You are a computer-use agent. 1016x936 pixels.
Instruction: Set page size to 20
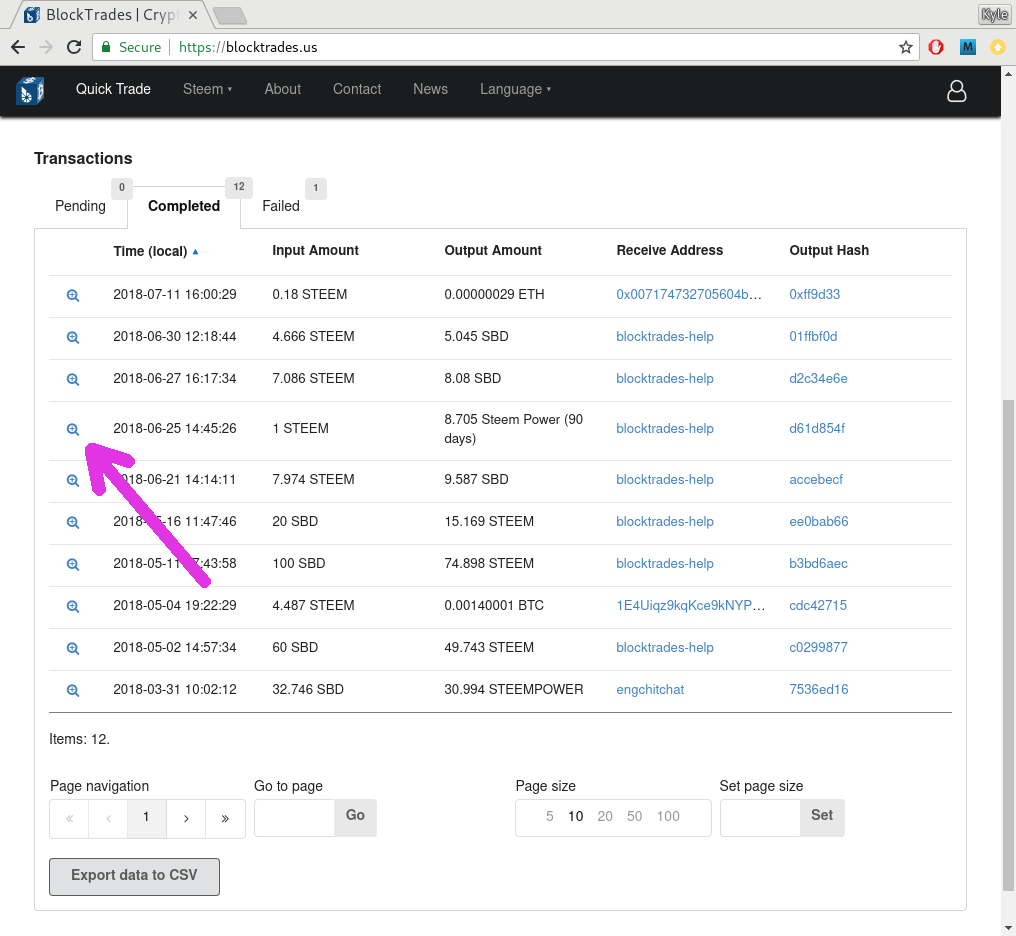pyautogui.click(x=605, y=816)
